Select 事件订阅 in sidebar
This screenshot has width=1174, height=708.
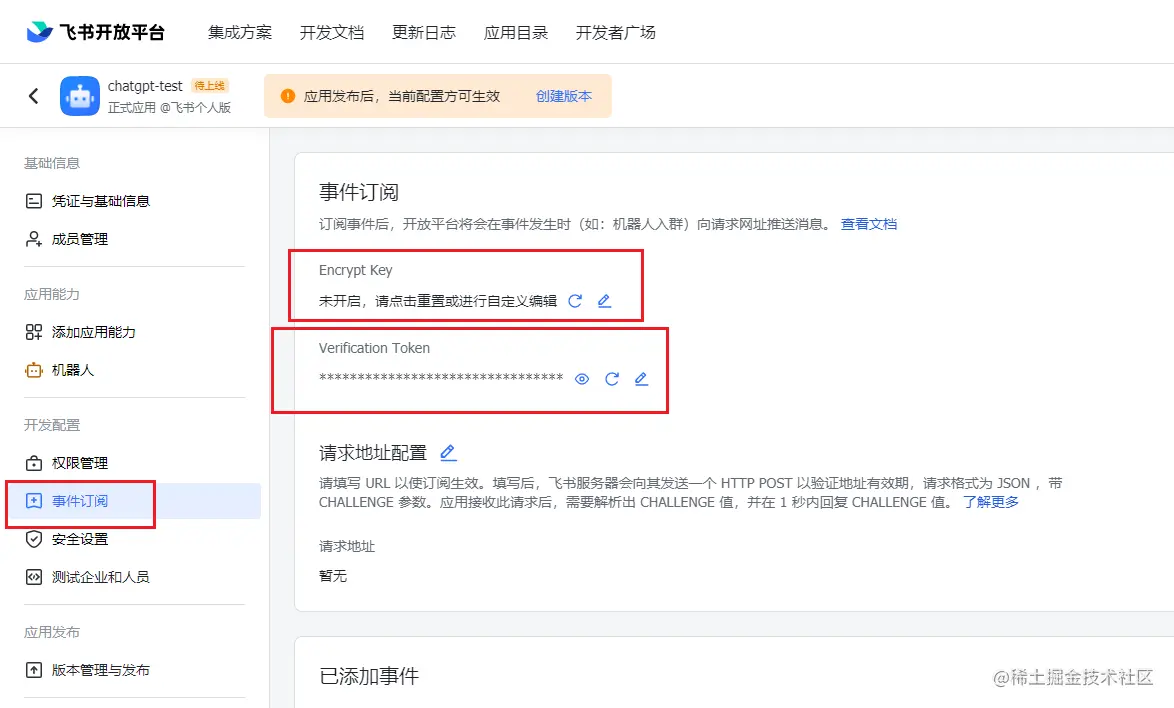click(x=80, y=501)
